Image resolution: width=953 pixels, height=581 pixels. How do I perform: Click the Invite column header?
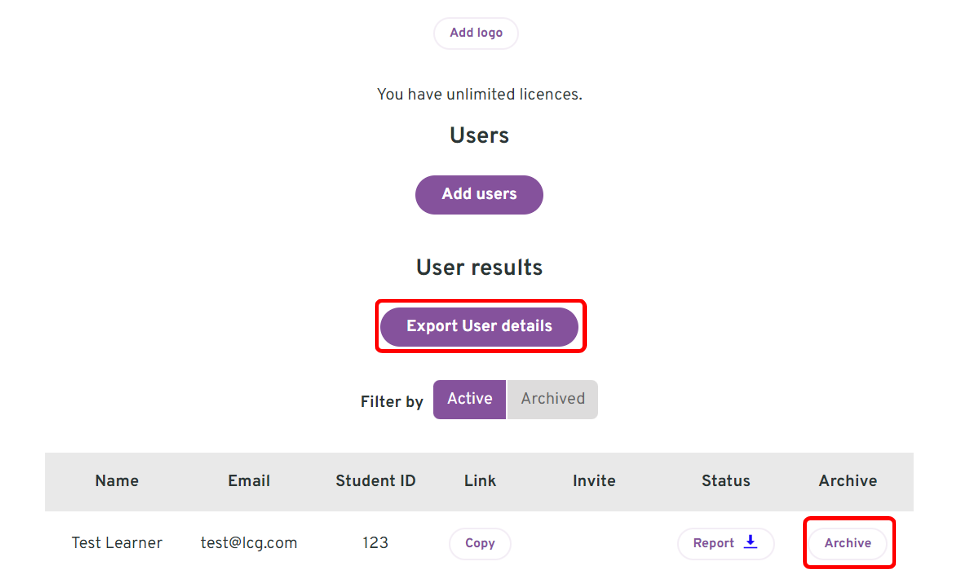594,481
